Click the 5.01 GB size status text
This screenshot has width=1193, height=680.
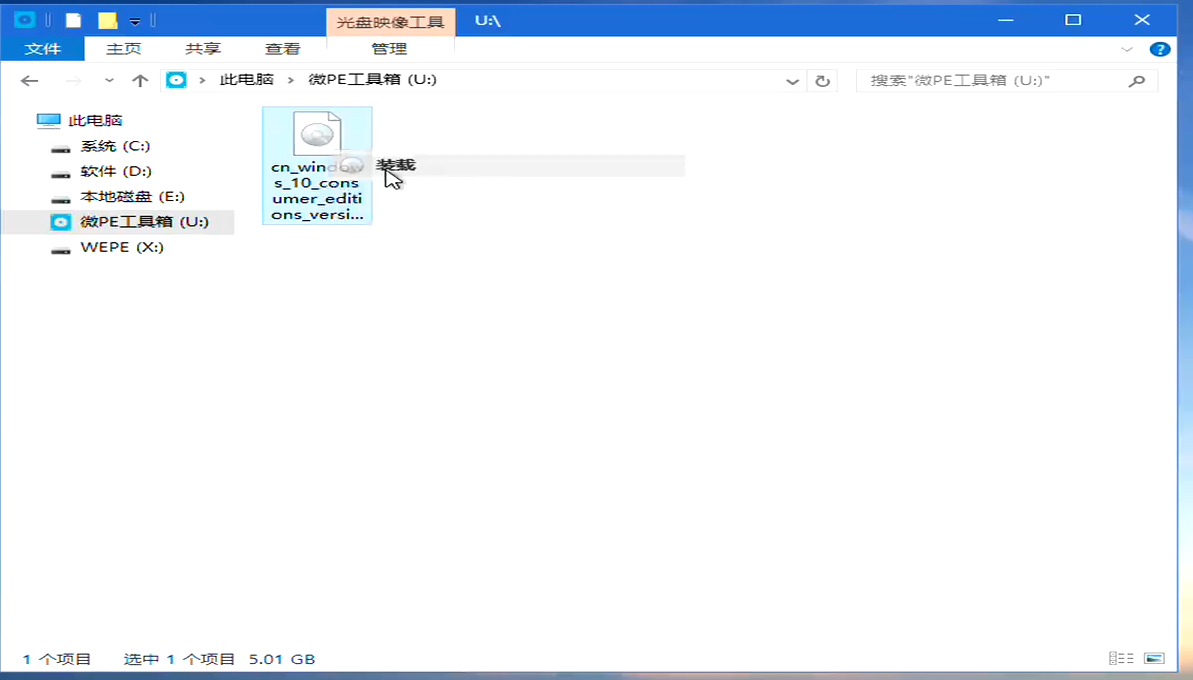282,659
